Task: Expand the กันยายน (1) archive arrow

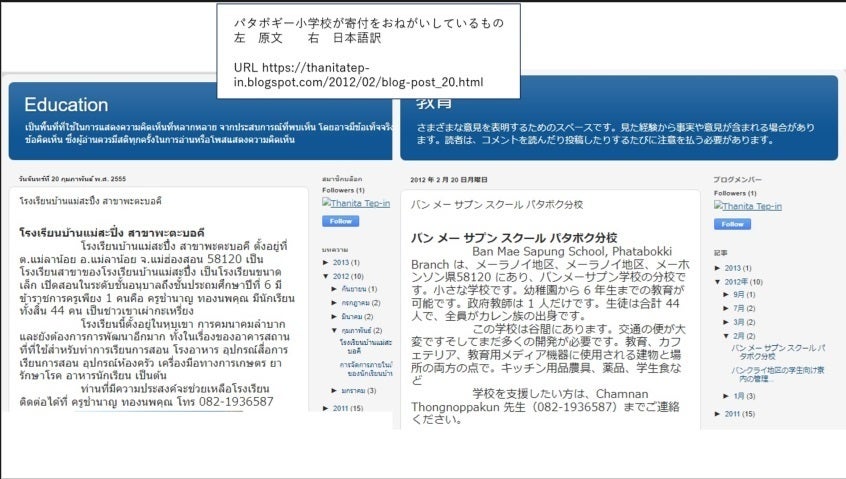Action: point(334,289)
